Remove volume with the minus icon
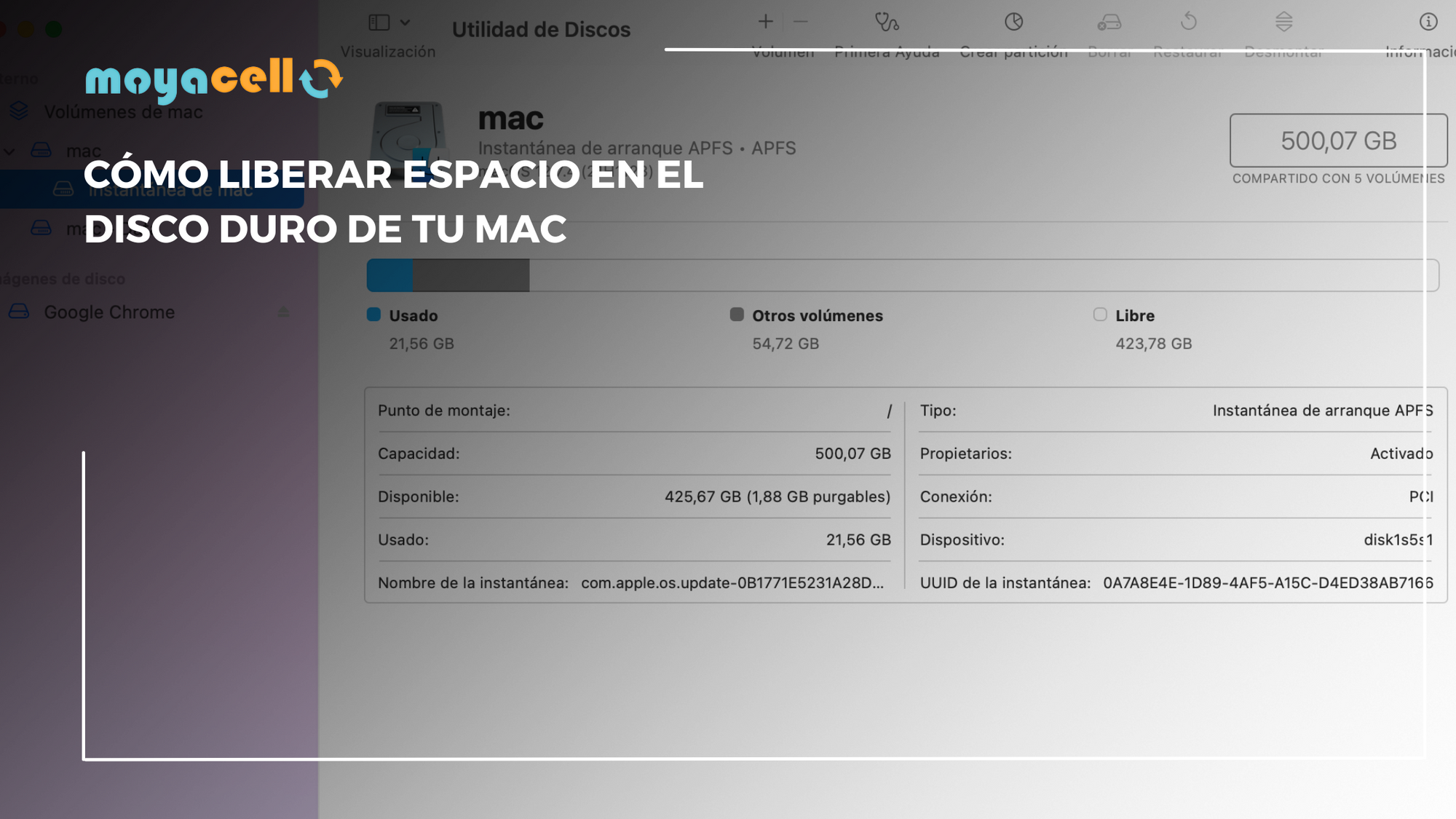This screenshot has width=1456, height=819. click(x=801, y=22)
